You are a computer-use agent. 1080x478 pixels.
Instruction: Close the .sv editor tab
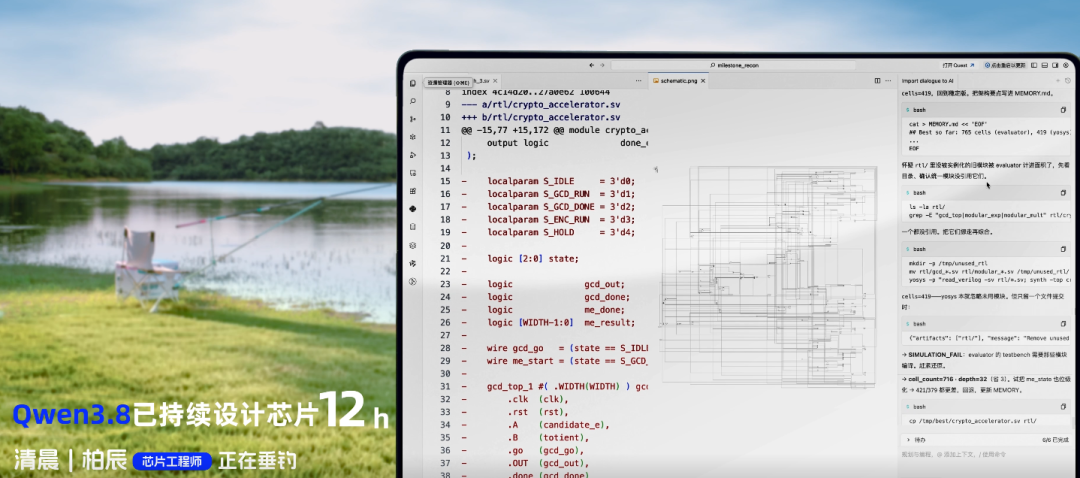tap(496, 81)
